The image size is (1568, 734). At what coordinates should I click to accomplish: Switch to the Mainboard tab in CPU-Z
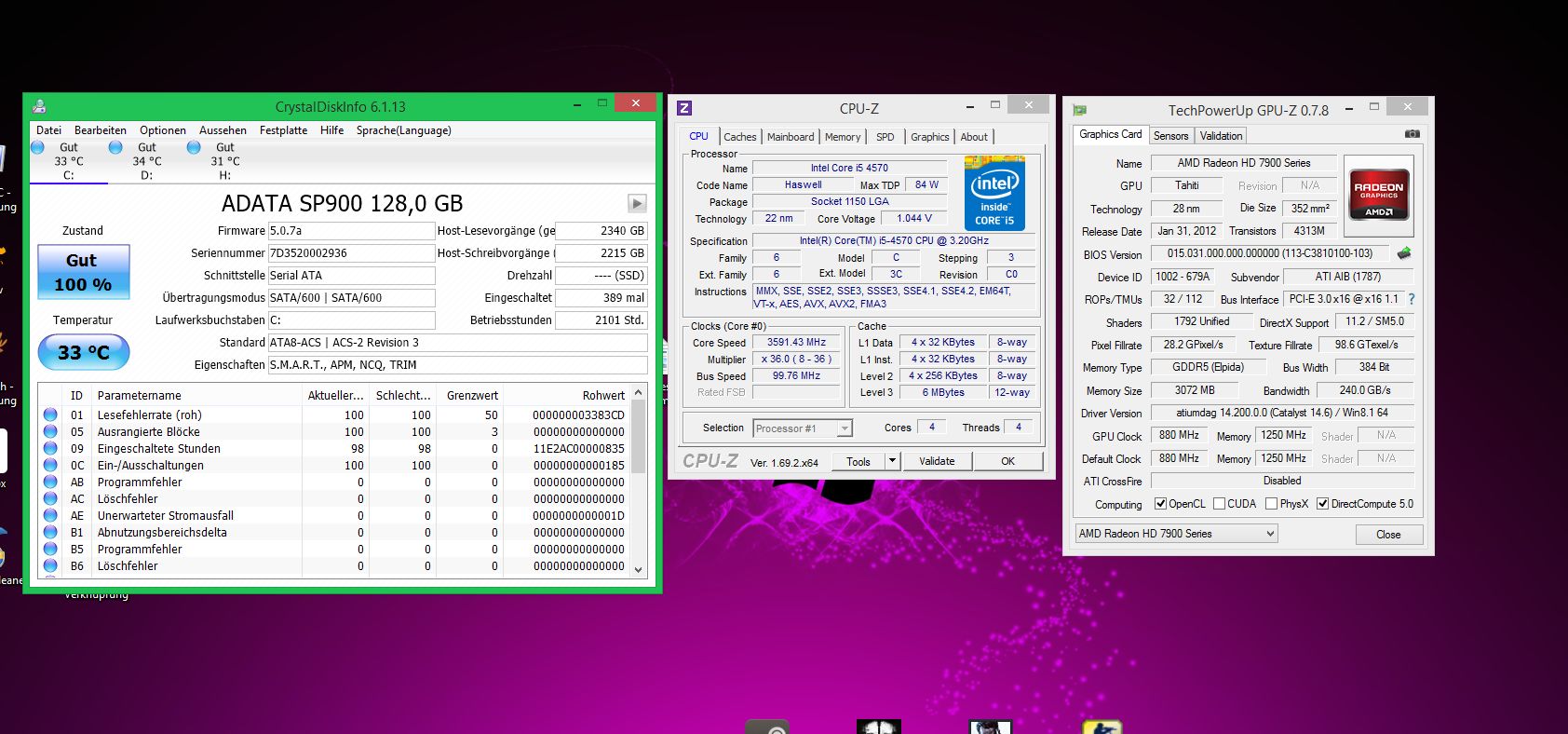click(x=791, y=137)
